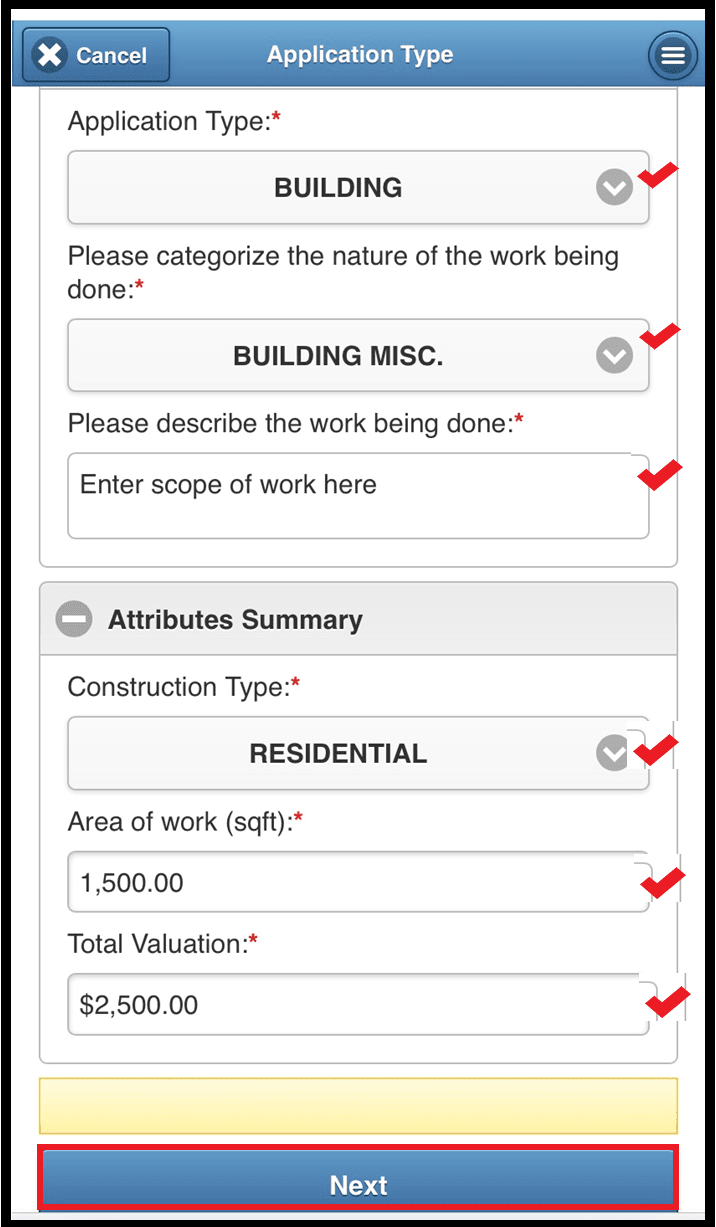Click red checkmark beside the $2,500.00 field

click(x=667, y=1001)
